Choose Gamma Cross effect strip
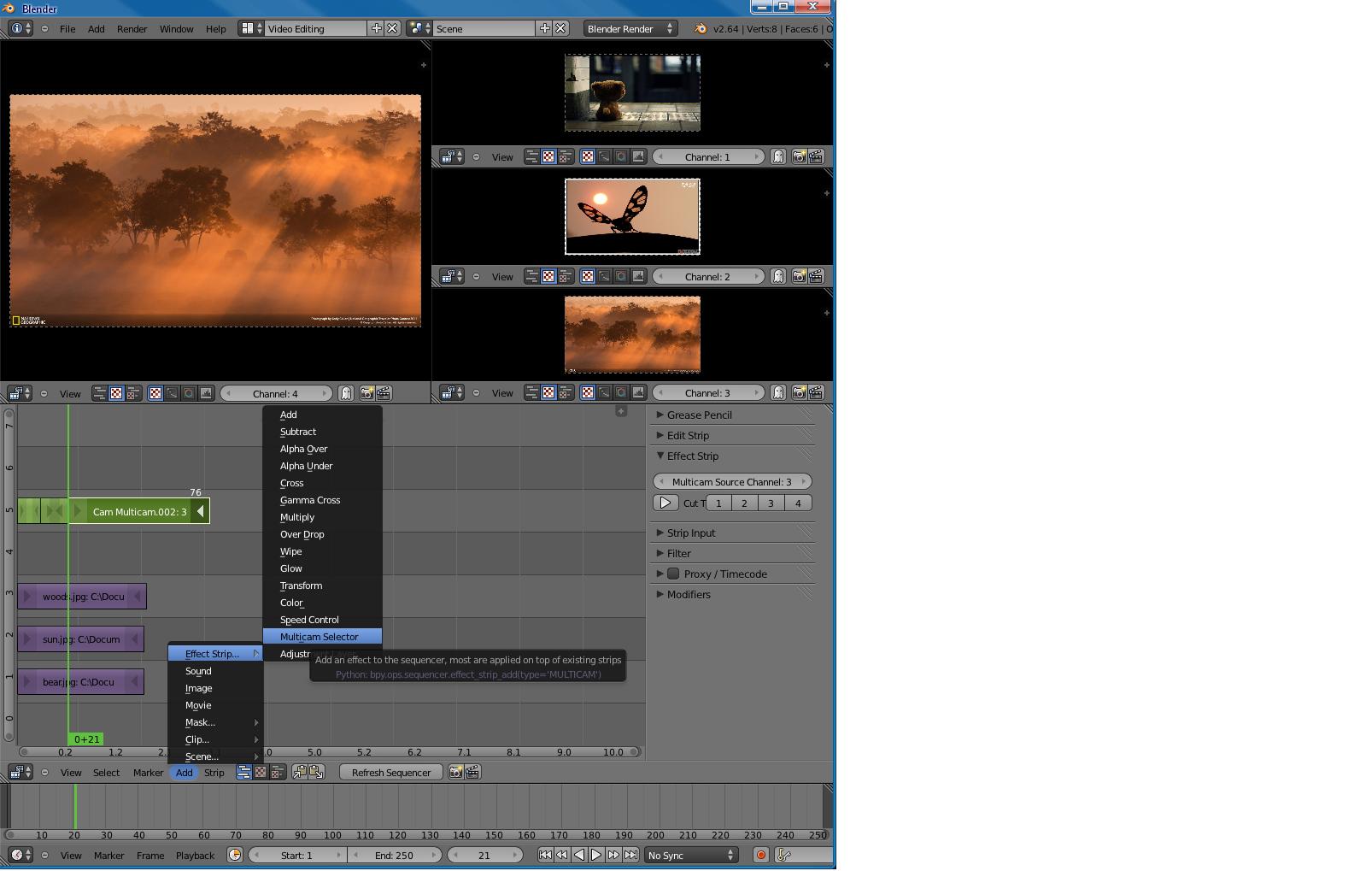Screen dimensions: 1372x871 (322, 500)
